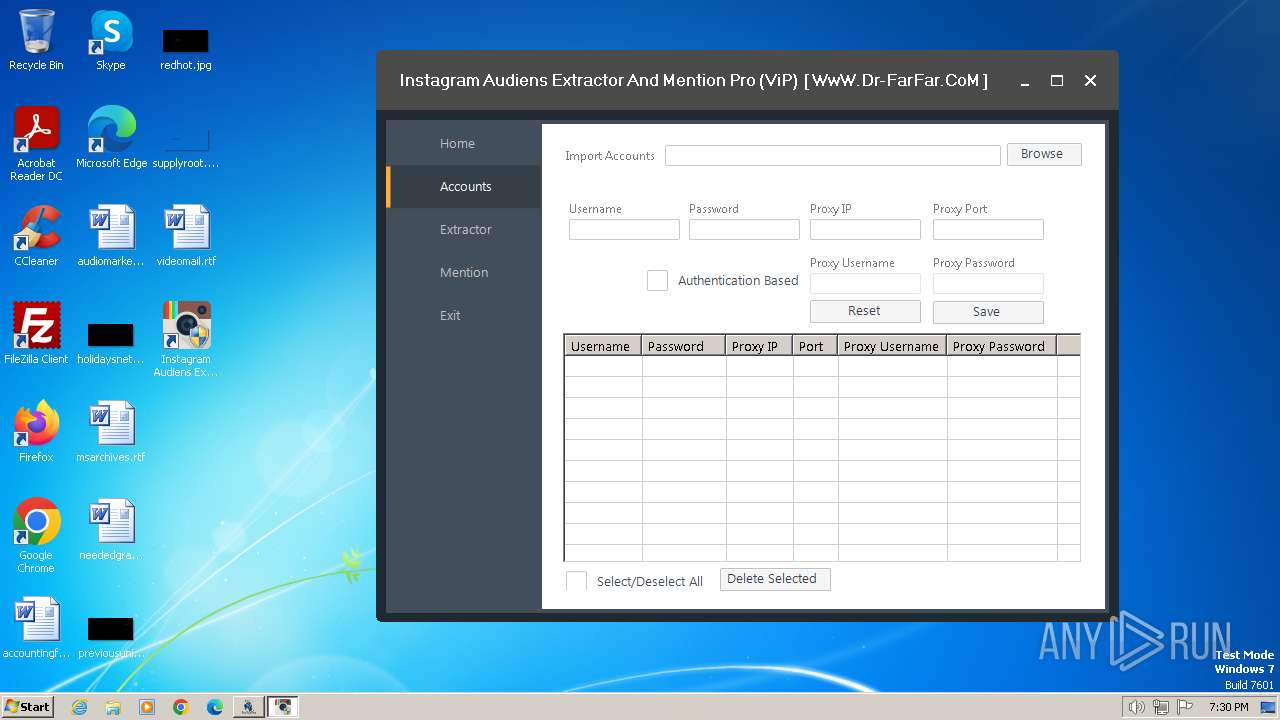1280x720 pixels.
Task: Launch Microsoft Edge desktop shortcut
Action: tap(111, 138)
